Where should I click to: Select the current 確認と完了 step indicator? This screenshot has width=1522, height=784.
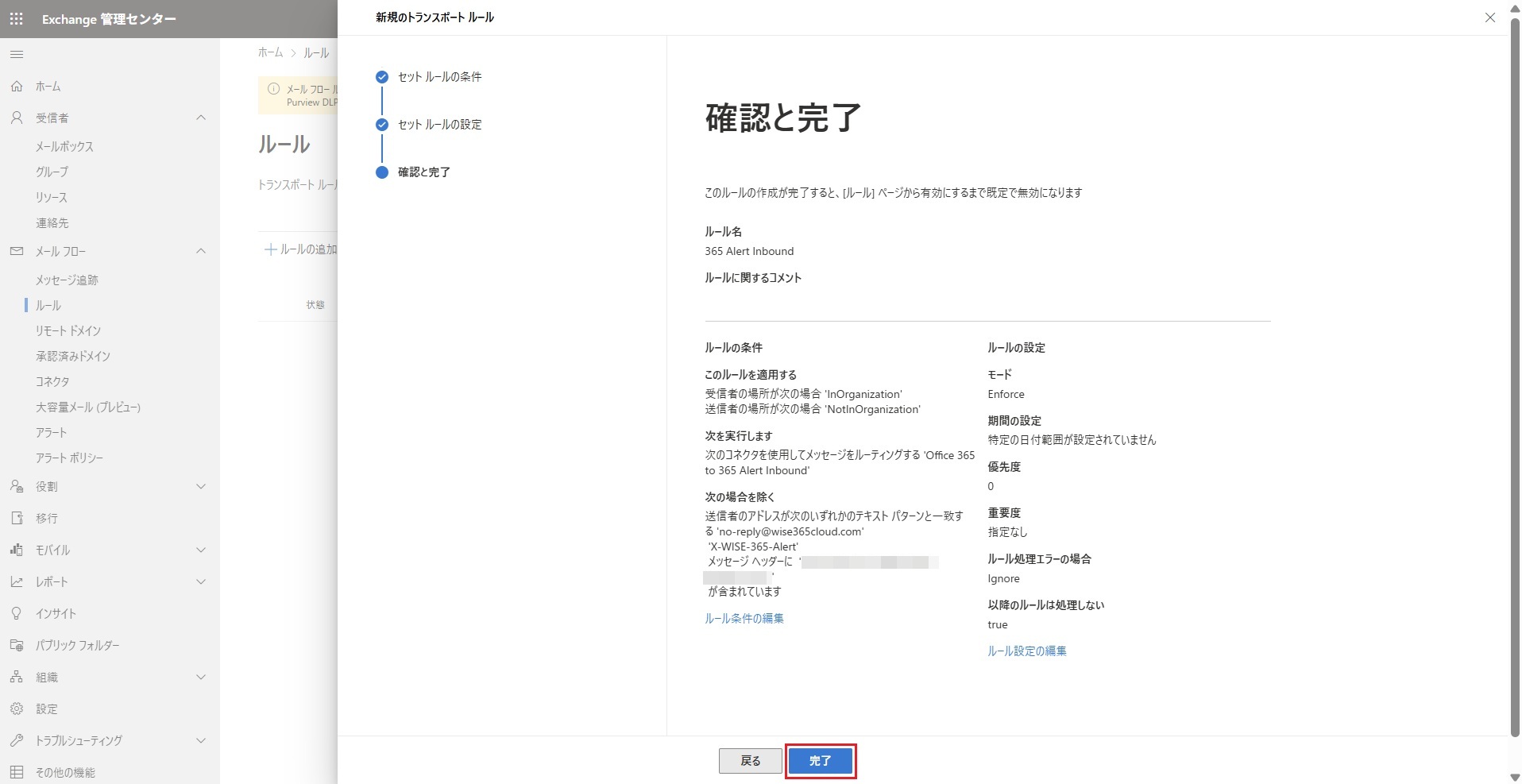pos(382,172)
